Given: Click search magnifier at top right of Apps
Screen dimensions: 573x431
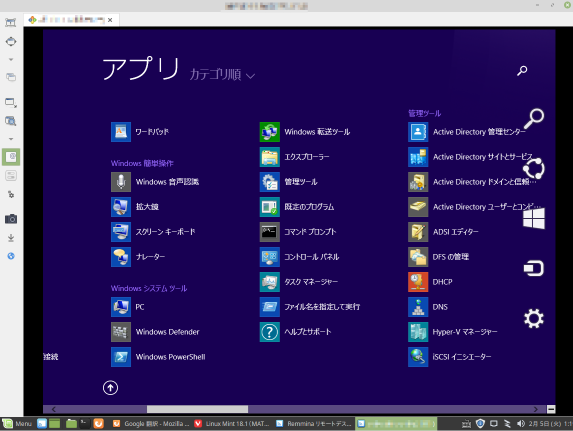Looking at the screenshot, I should coord(522,70).
